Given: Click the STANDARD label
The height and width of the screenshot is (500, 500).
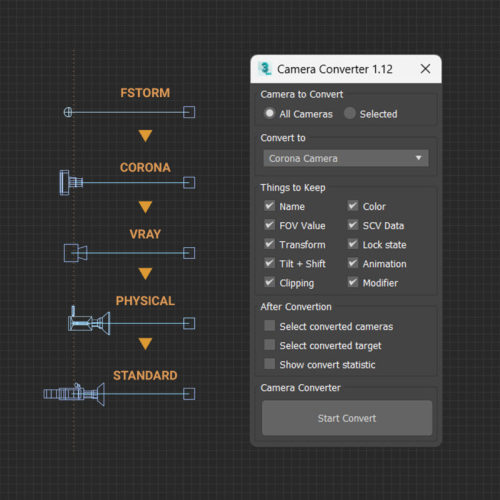Looking at the screenshot, I should pos(145,376).
